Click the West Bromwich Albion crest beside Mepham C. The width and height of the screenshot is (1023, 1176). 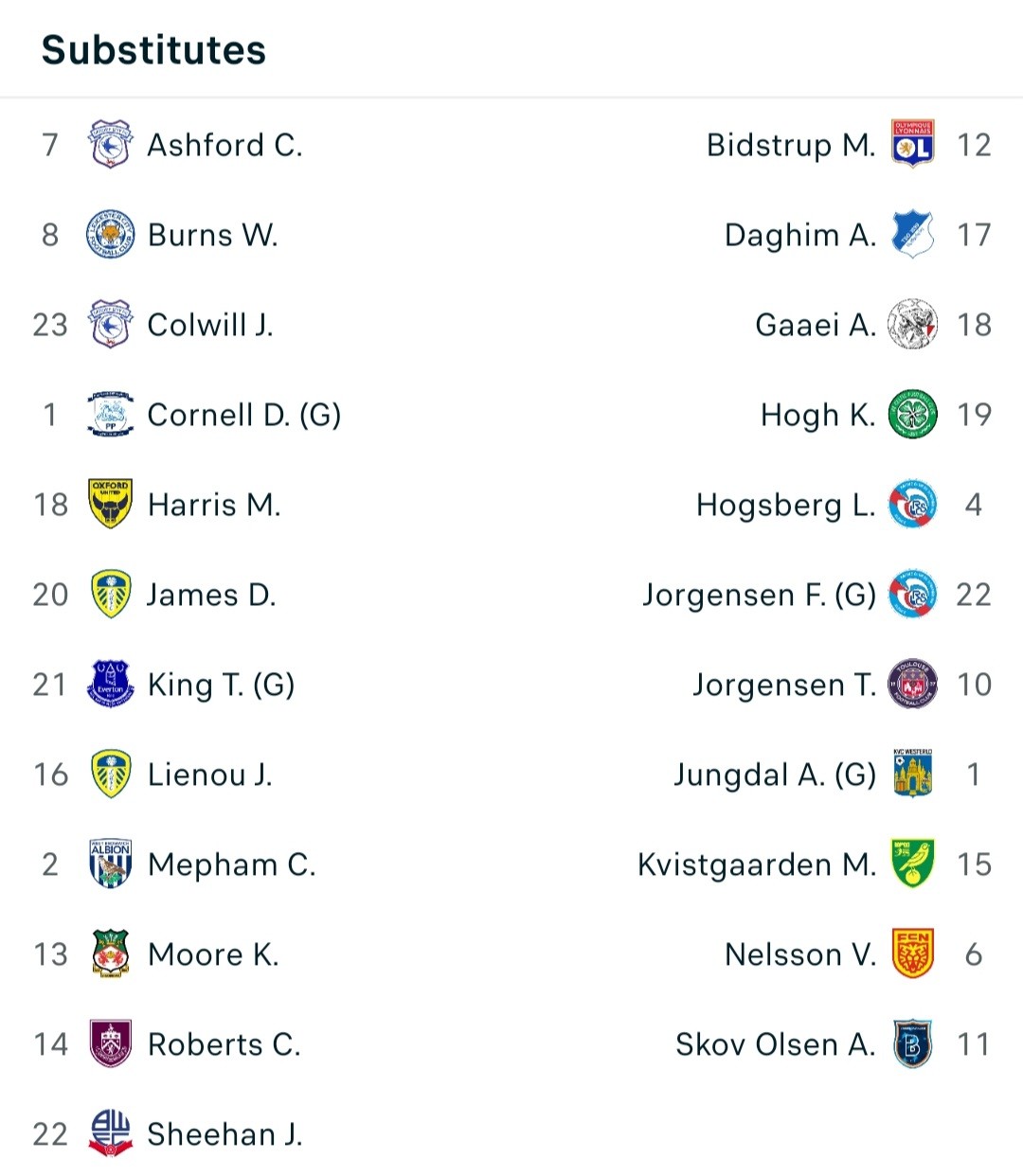pos(110,864)
